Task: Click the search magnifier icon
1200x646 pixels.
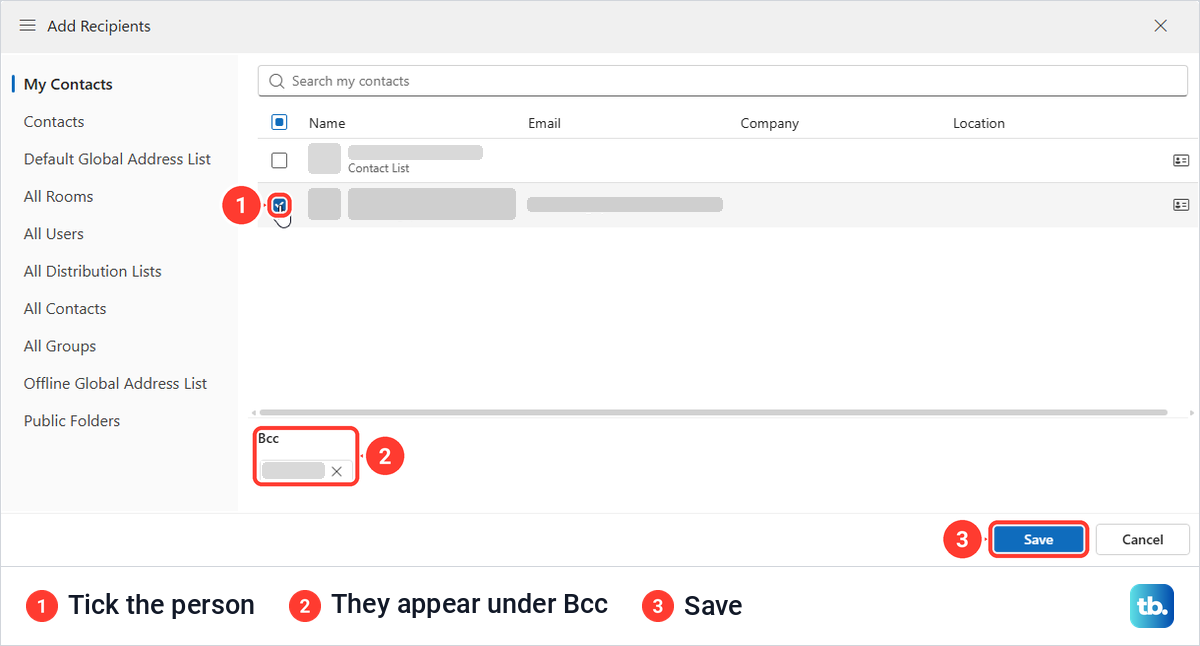Action: (277, 81)
